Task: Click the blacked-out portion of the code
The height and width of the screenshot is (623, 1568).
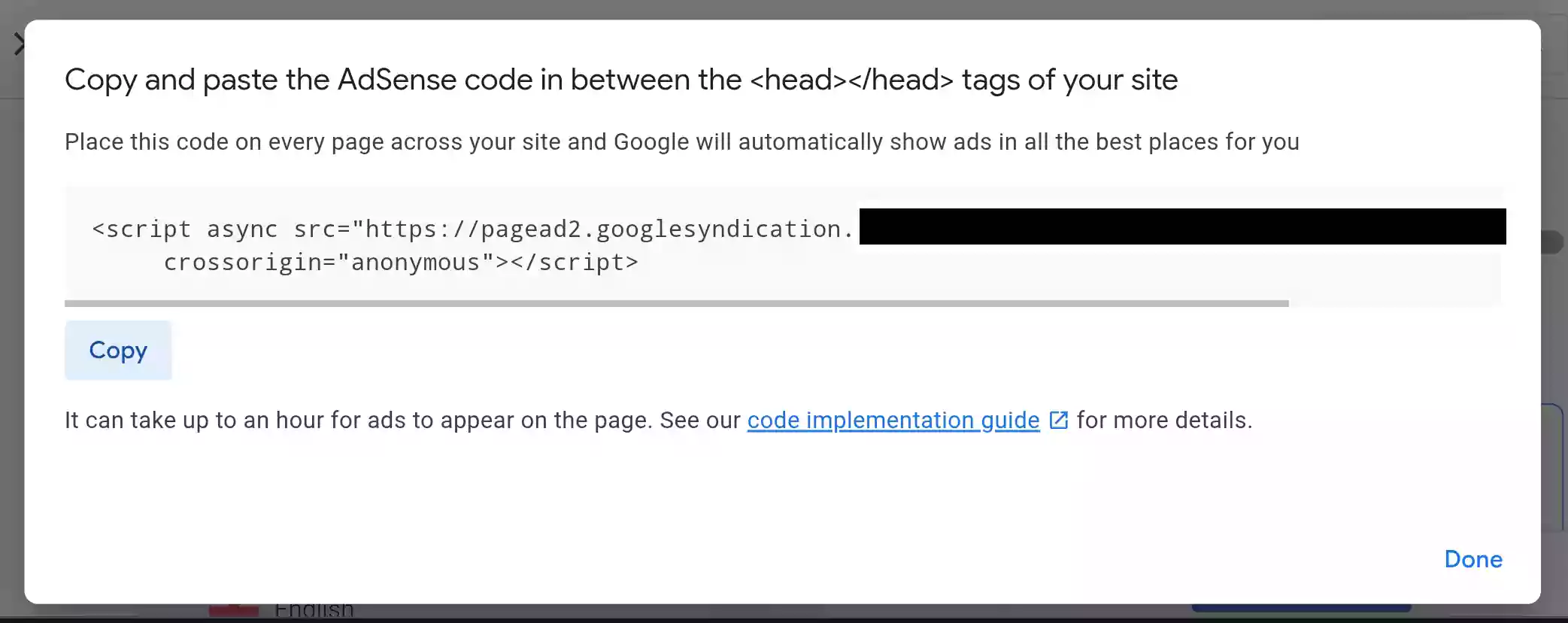Action: click(x=1182, y=226)
